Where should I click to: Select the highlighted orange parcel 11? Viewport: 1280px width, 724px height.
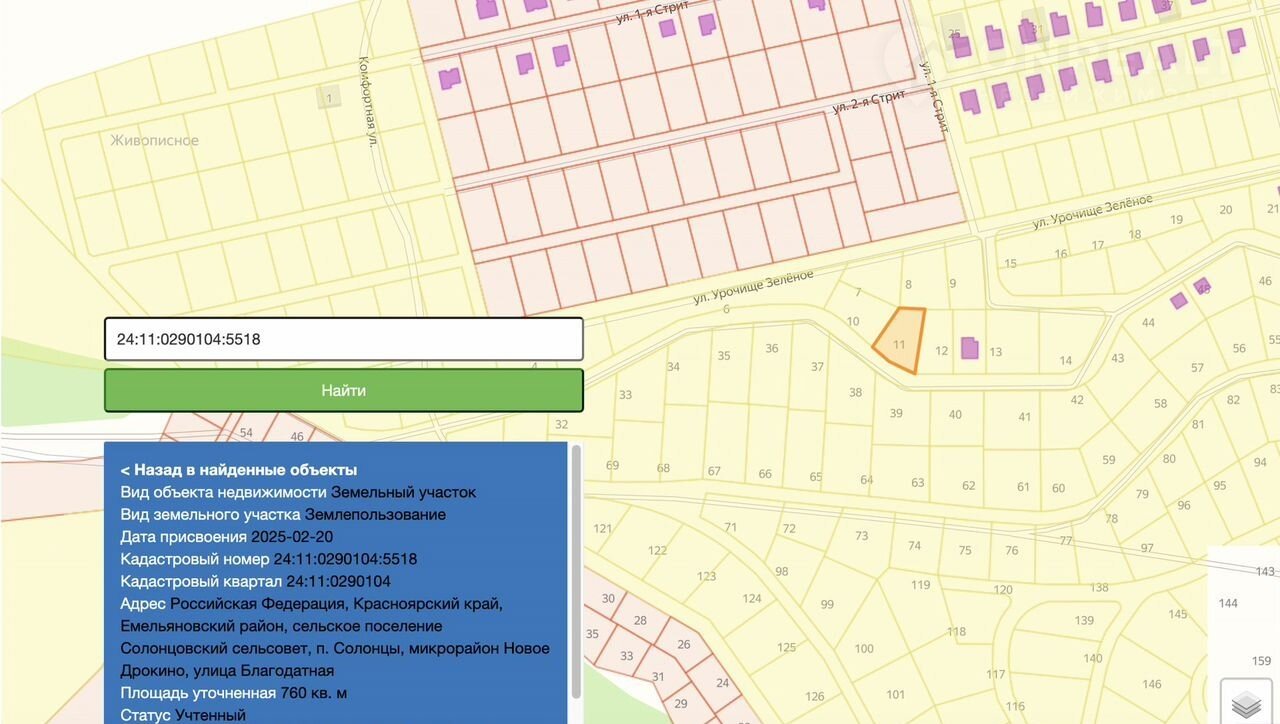click(900, 338)
